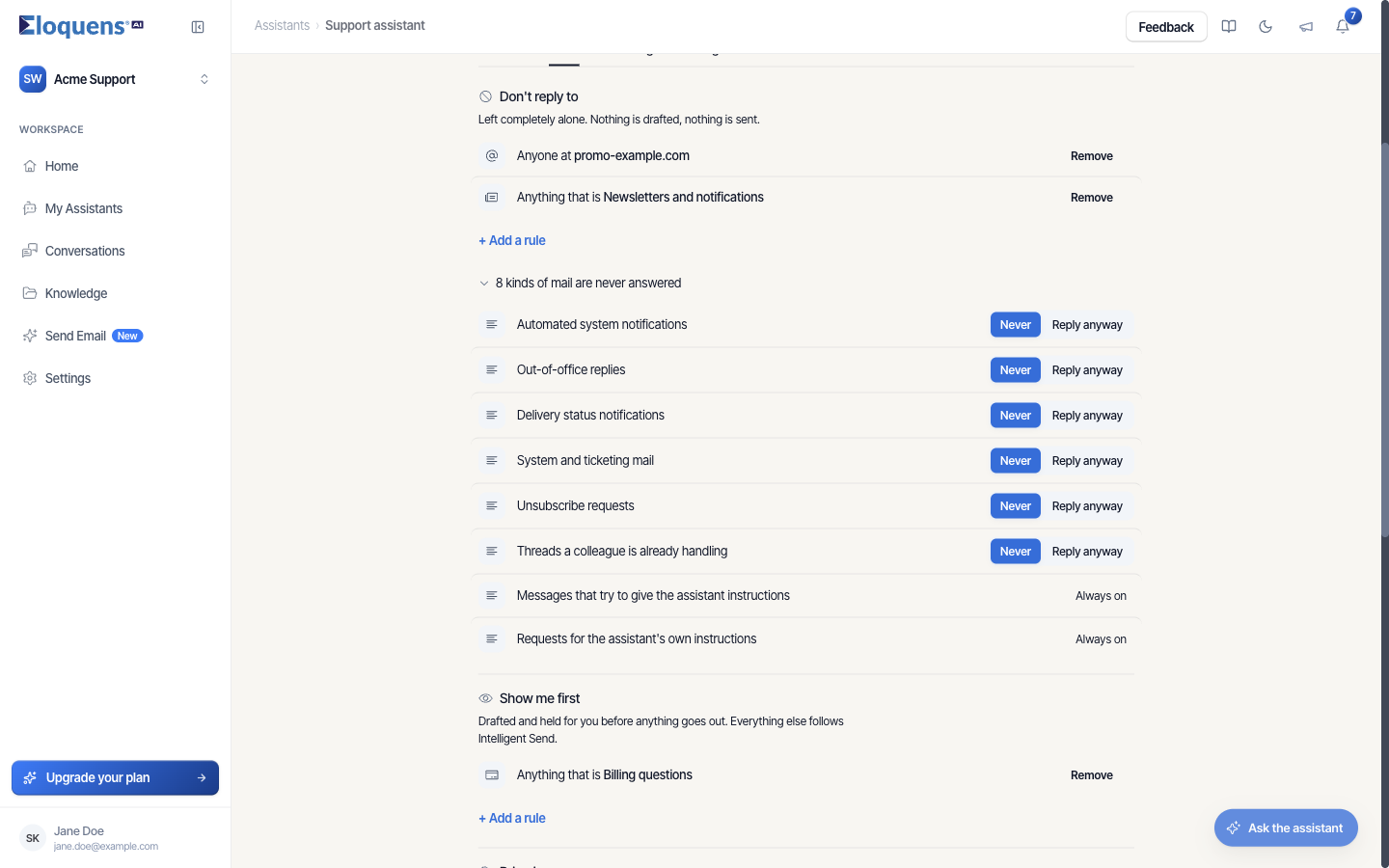Open My Assistants page
This screenshot has height=868, width=1389.
(115, 208)
